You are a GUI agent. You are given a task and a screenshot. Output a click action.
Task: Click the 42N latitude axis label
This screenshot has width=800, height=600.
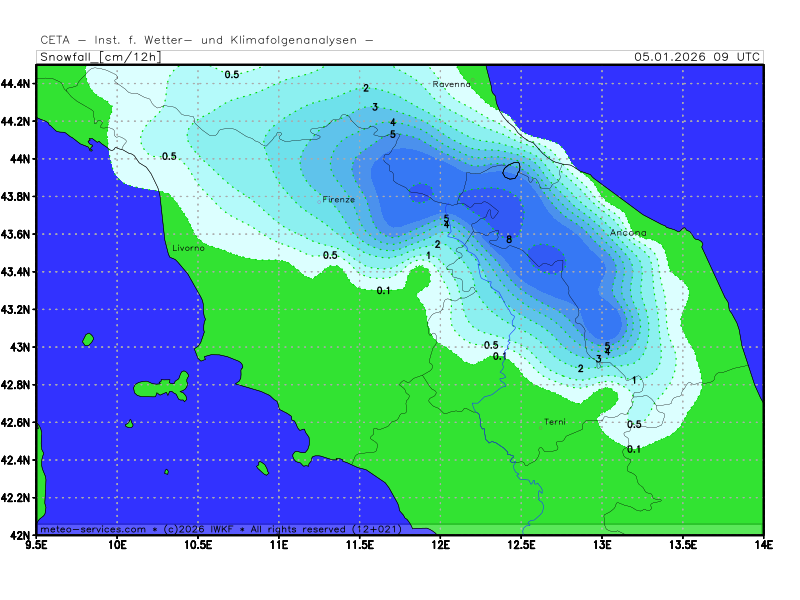pyautogui.click(x=19, y=535)
